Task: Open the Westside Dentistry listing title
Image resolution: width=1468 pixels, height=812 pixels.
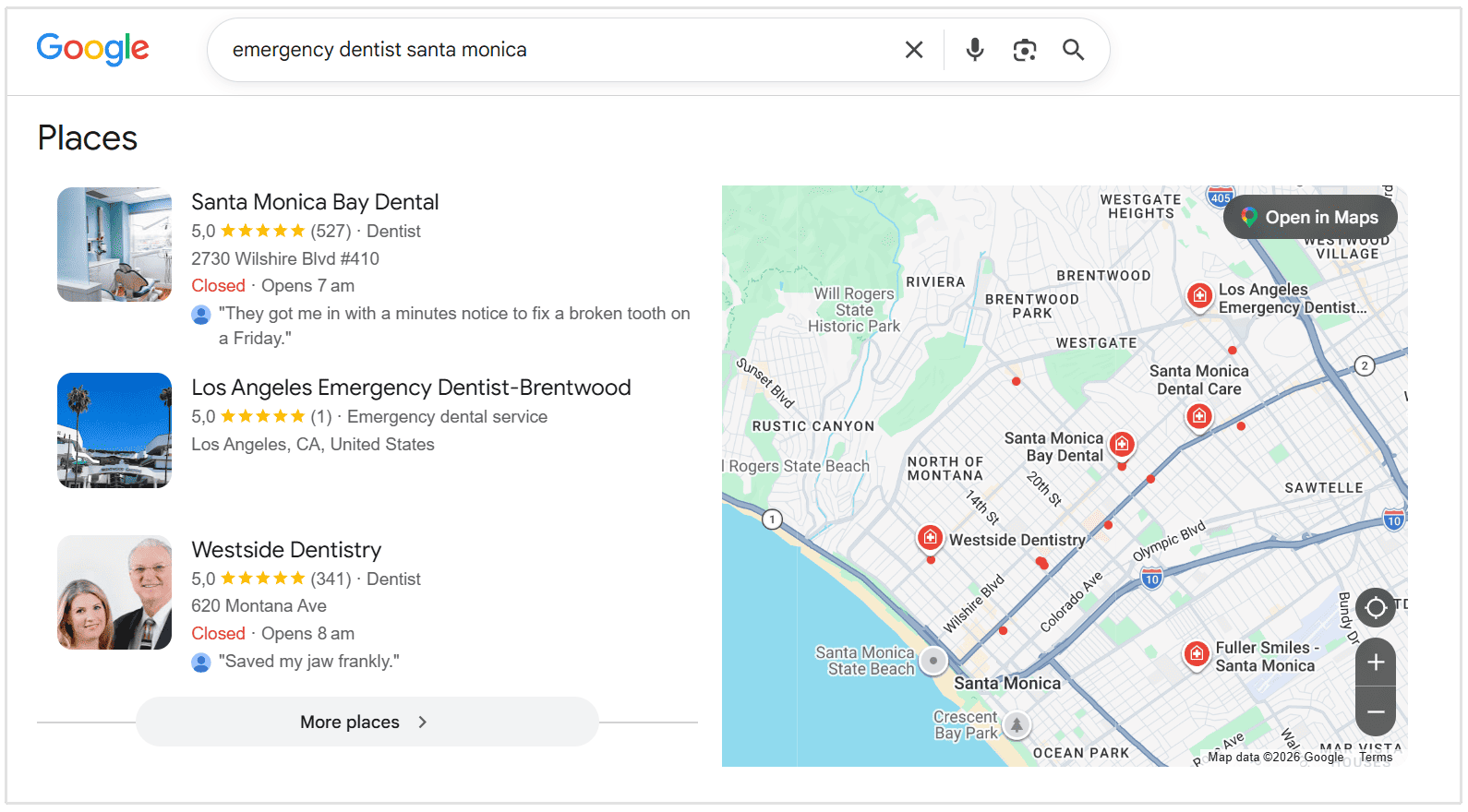Action: coord(286,550)
